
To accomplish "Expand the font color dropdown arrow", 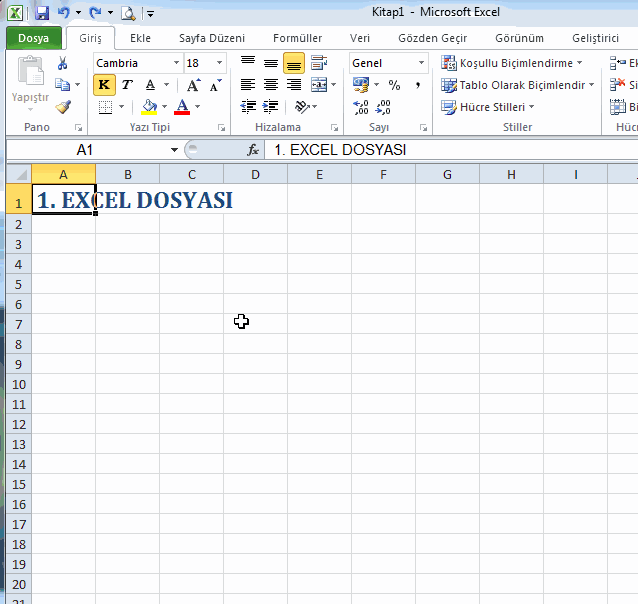I will pos(197,107).
